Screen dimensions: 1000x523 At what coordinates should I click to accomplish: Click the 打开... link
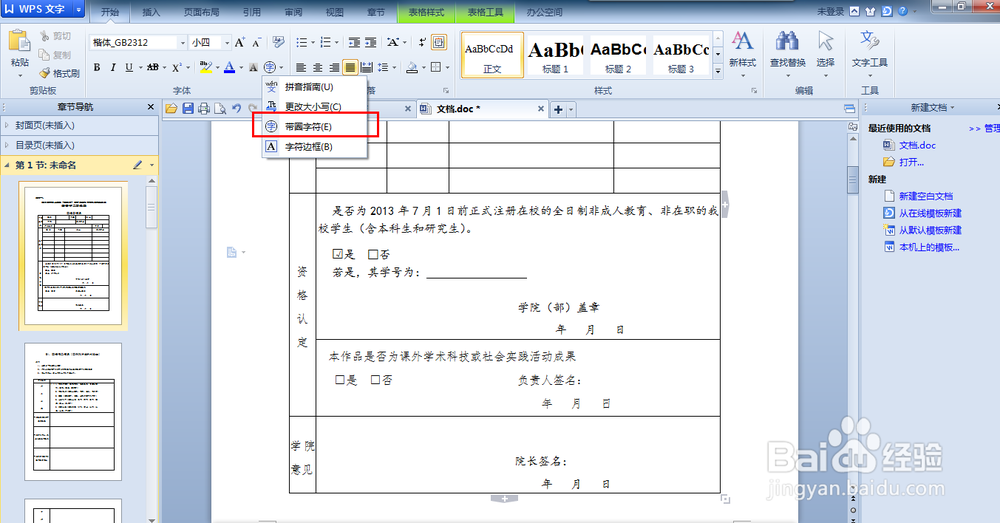tap(911, 162)
